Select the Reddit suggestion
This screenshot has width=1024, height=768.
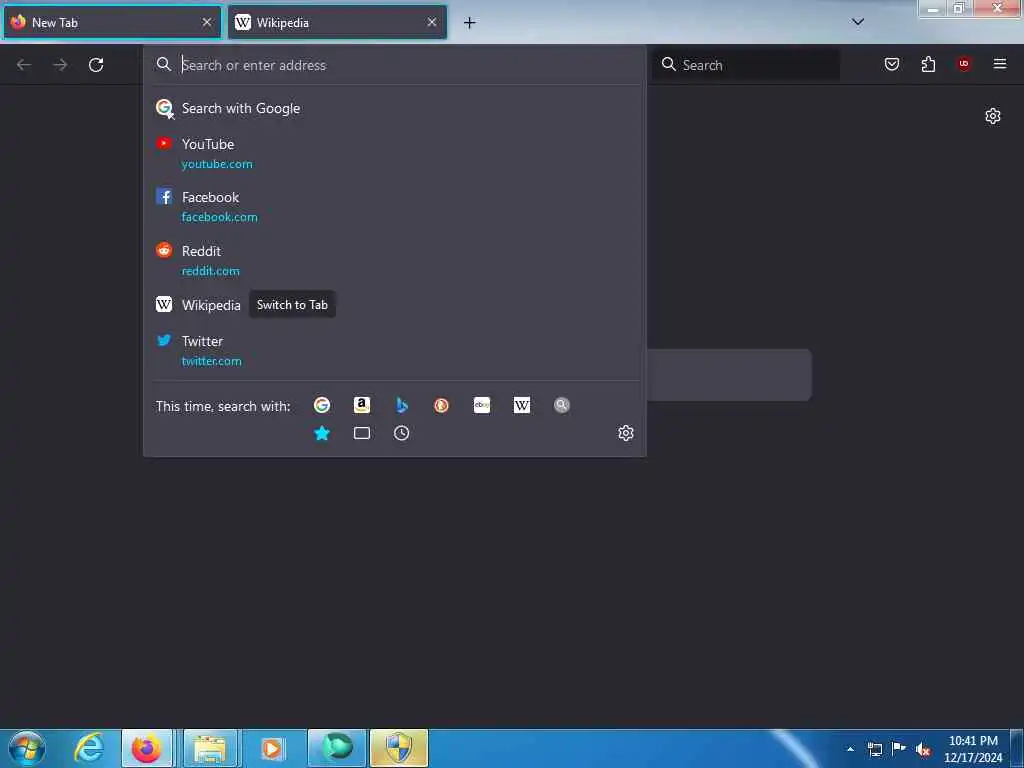[394, 261]
